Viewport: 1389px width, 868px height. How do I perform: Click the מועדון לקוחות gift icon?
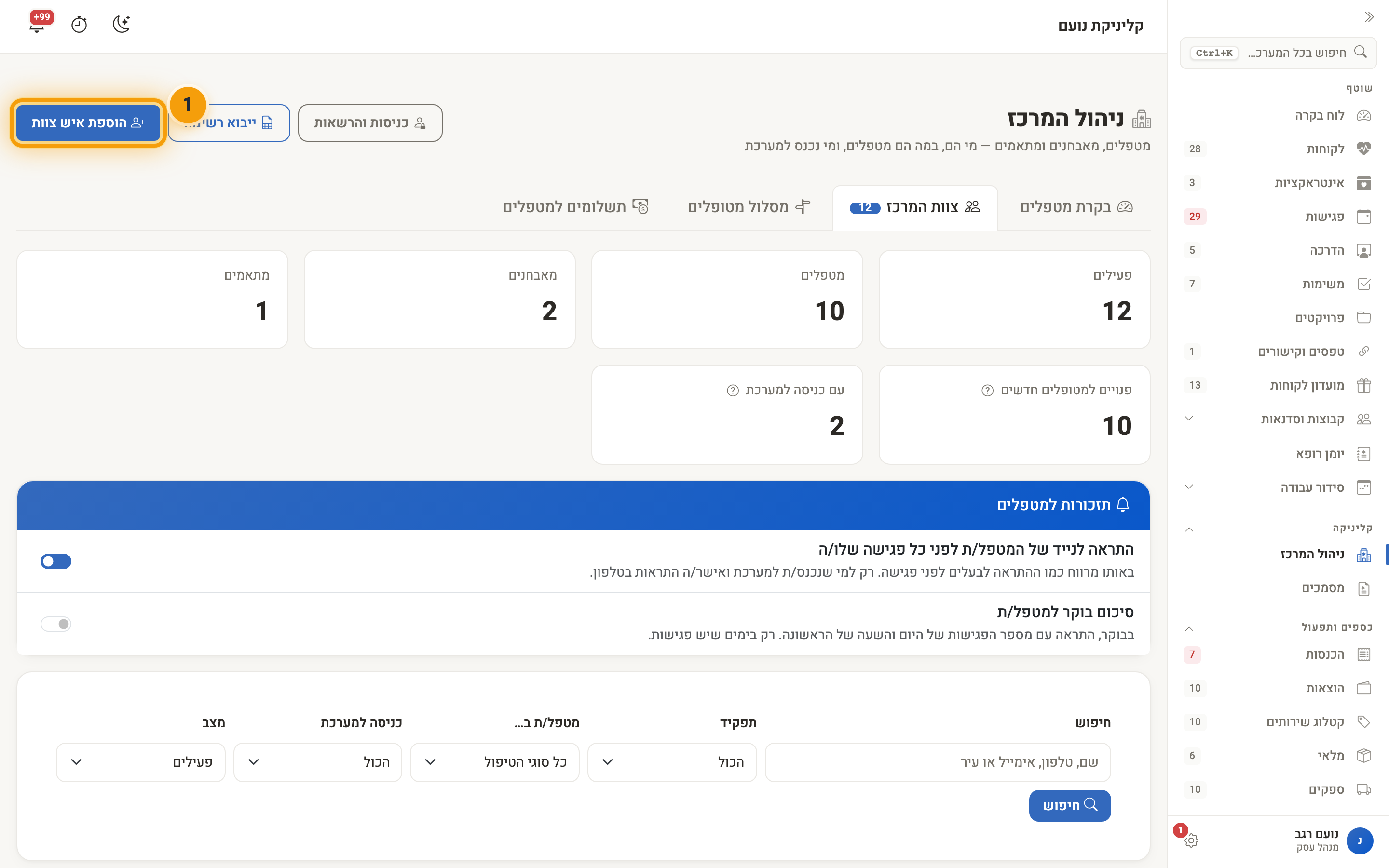point(1364,385)
